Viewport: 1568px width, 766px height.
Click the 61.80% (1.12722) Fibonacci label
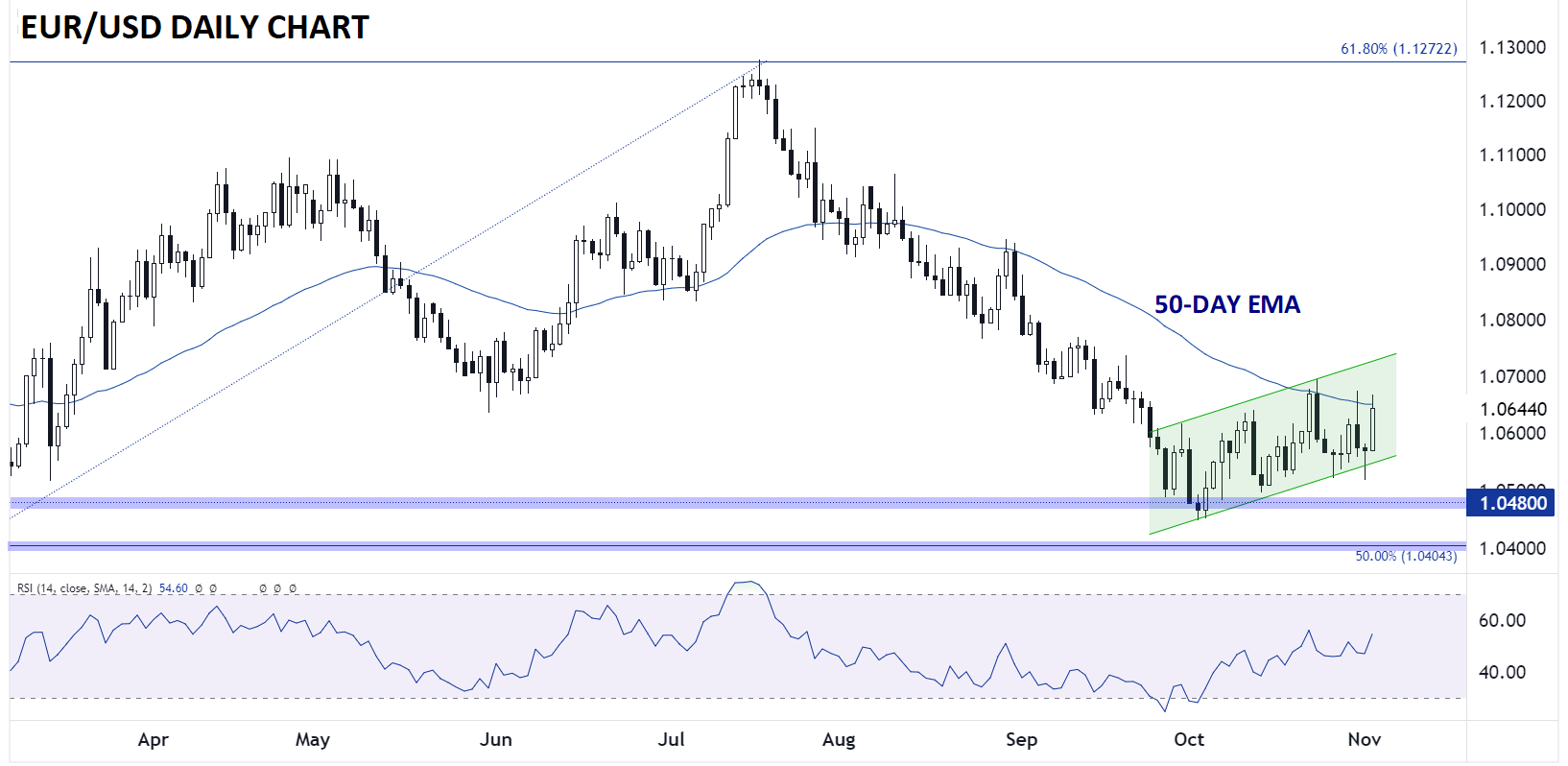tap(1398, 48)
